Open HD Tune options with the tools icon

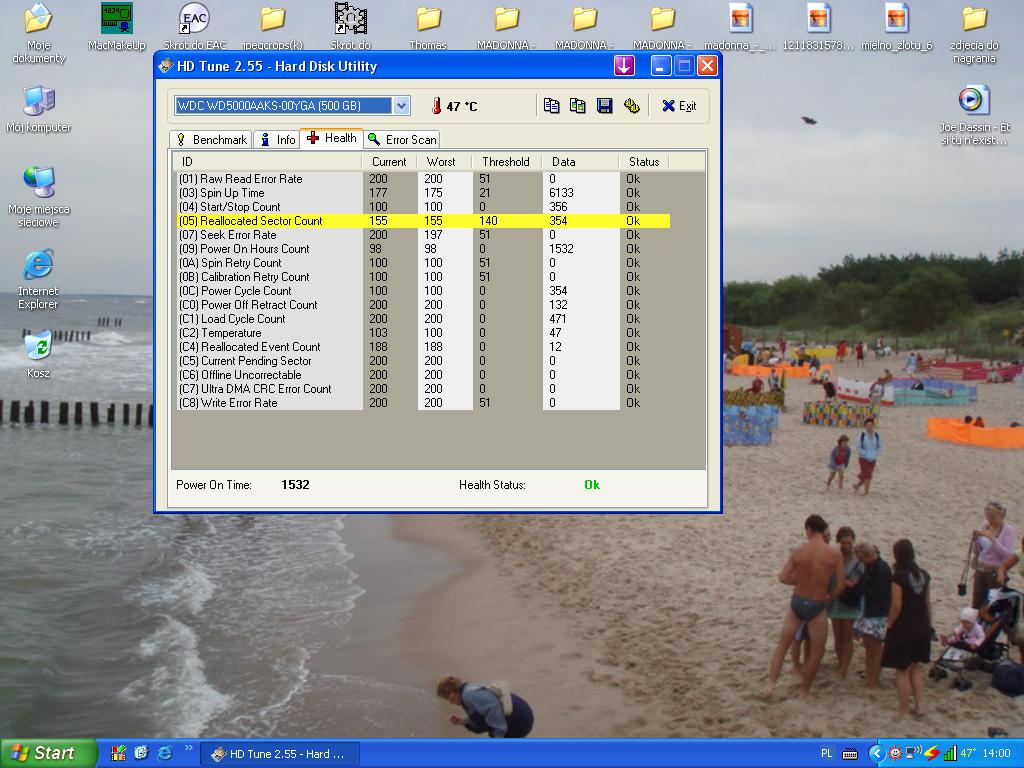632,106
